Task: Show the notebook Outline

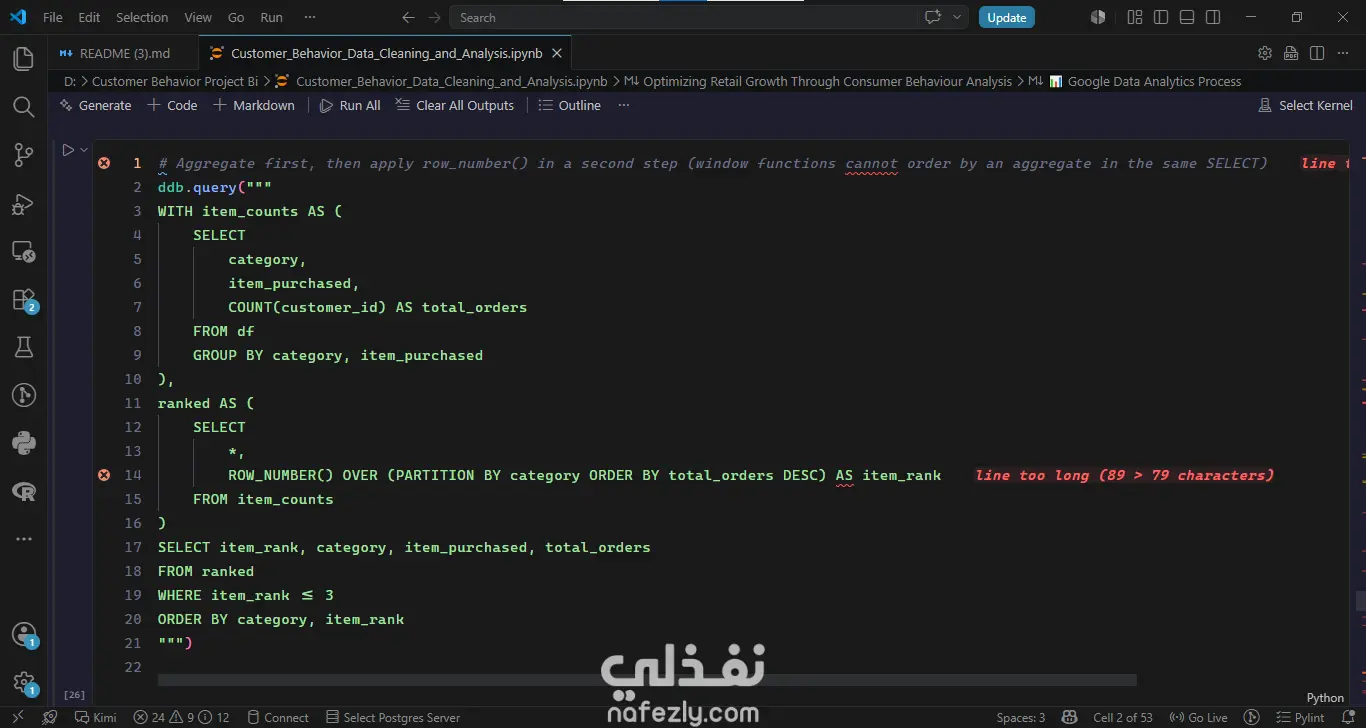Action: coord(569,105)
